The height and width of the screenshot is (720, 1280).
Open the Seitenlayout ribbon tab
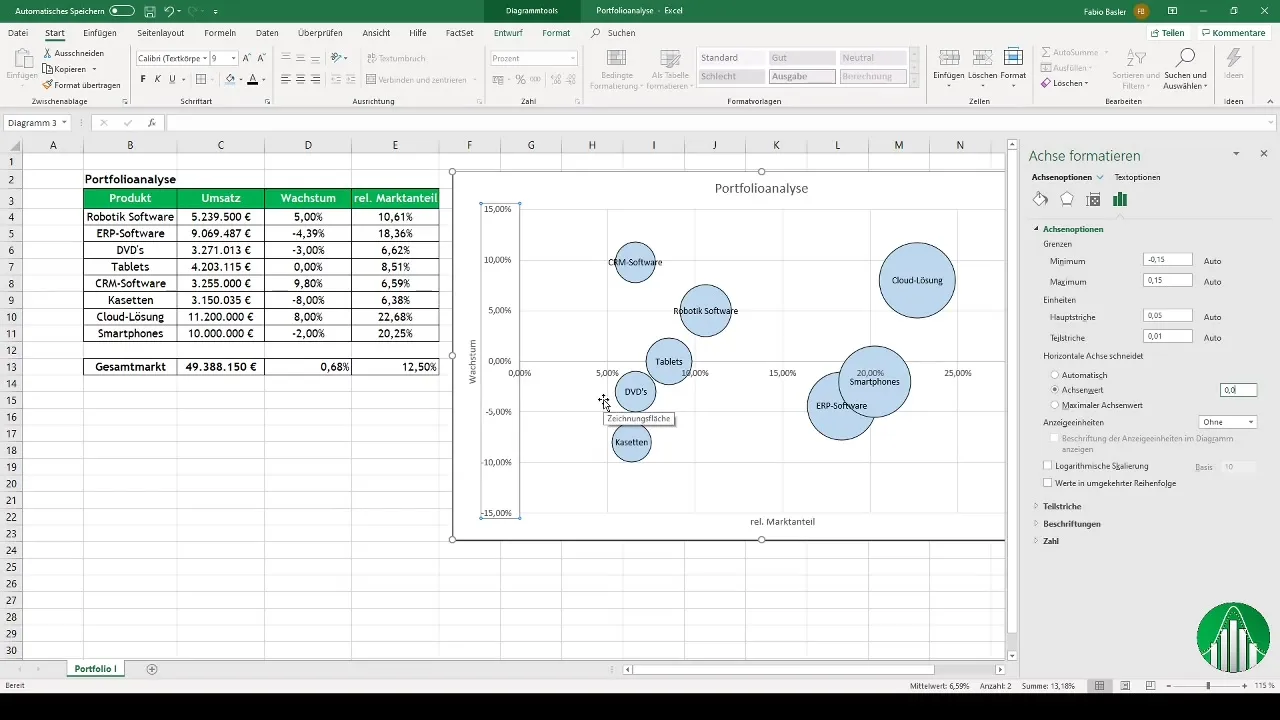click(161, 33)
